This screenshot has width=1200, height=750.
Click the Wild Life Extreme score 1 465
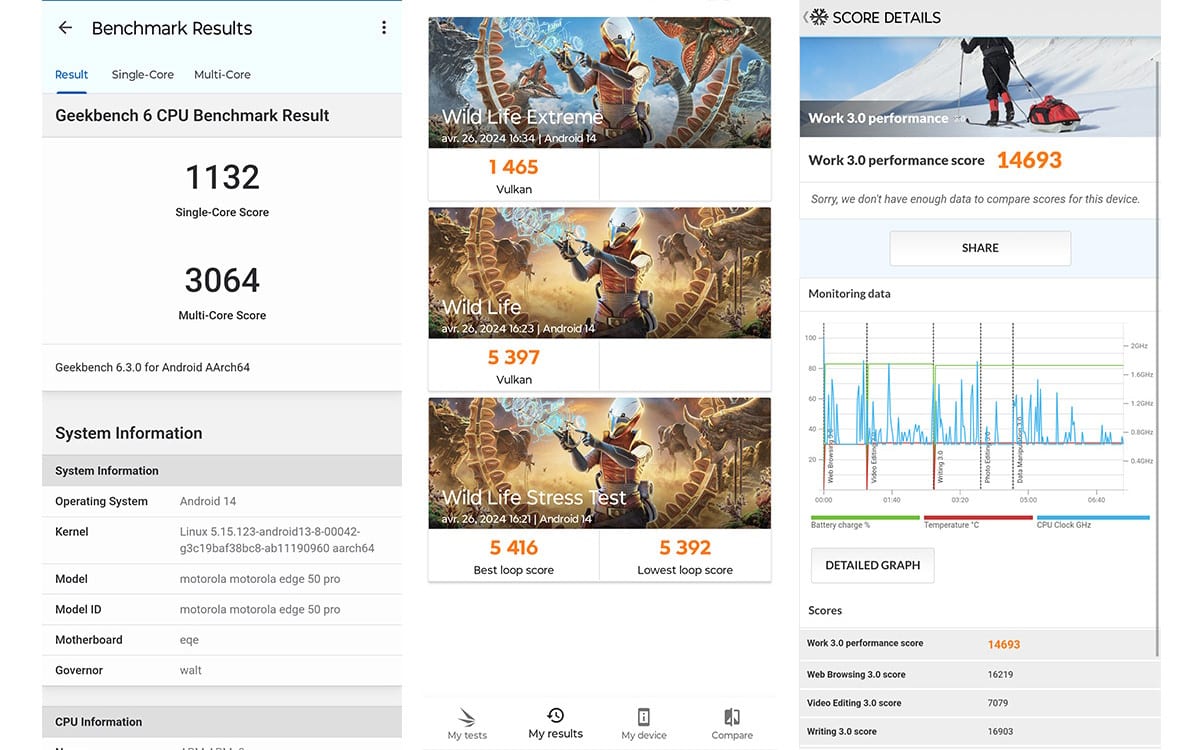tap(514, 167)
